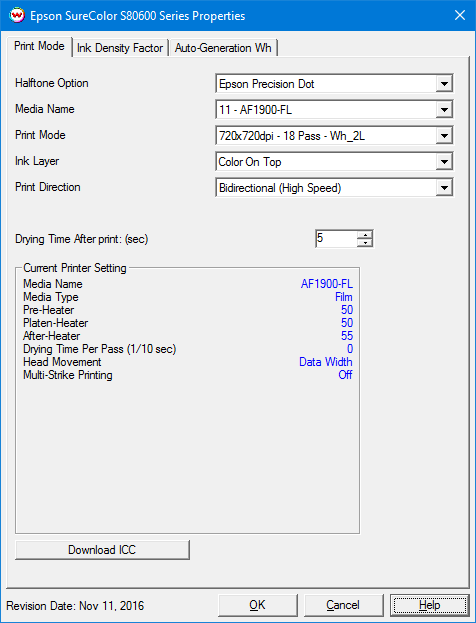Image resolution: width=476 pixels, height=623 pixels.
Task: Close the Epson Properties dialog
Action: 460,15
